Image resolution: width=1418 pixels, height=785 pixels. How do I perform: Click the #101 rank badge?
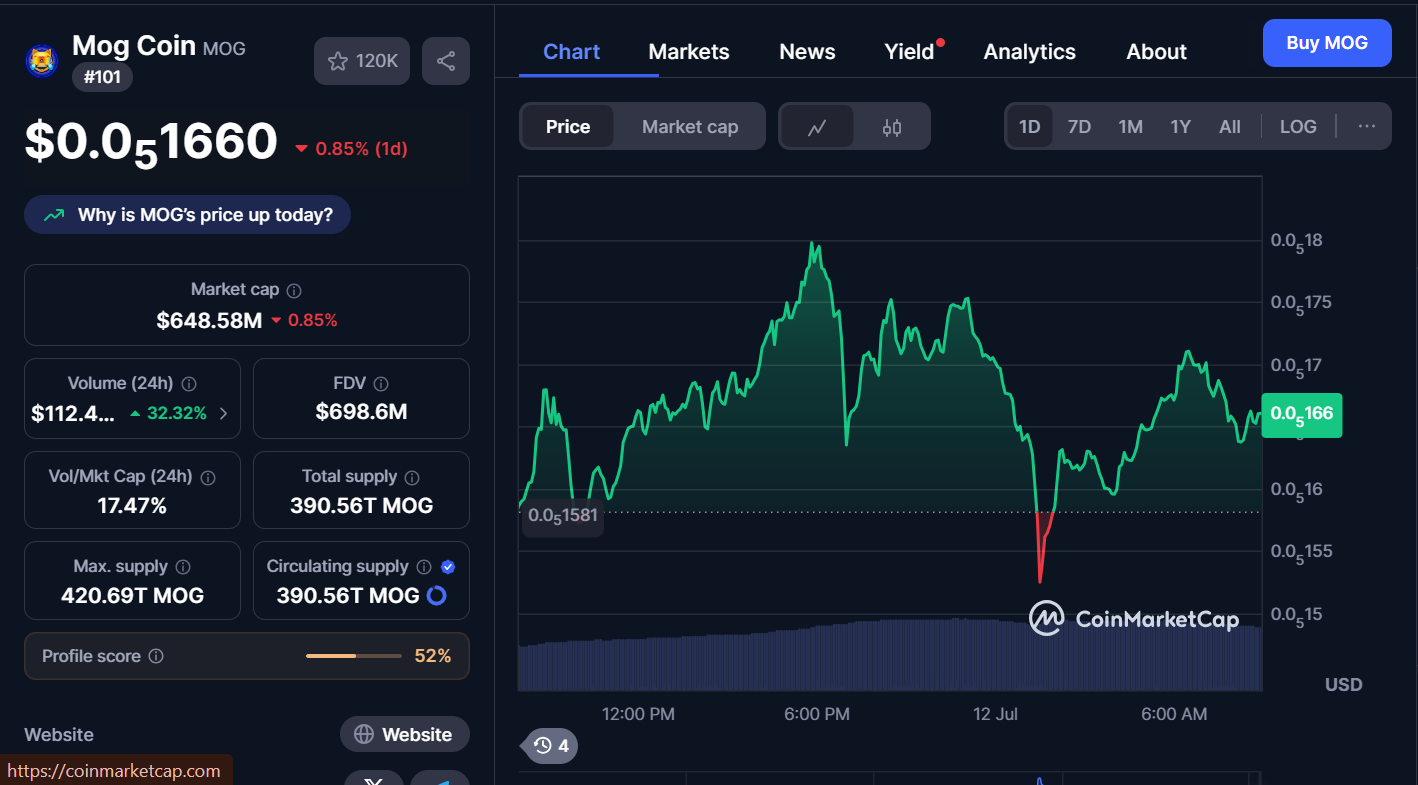coord(102,77)
